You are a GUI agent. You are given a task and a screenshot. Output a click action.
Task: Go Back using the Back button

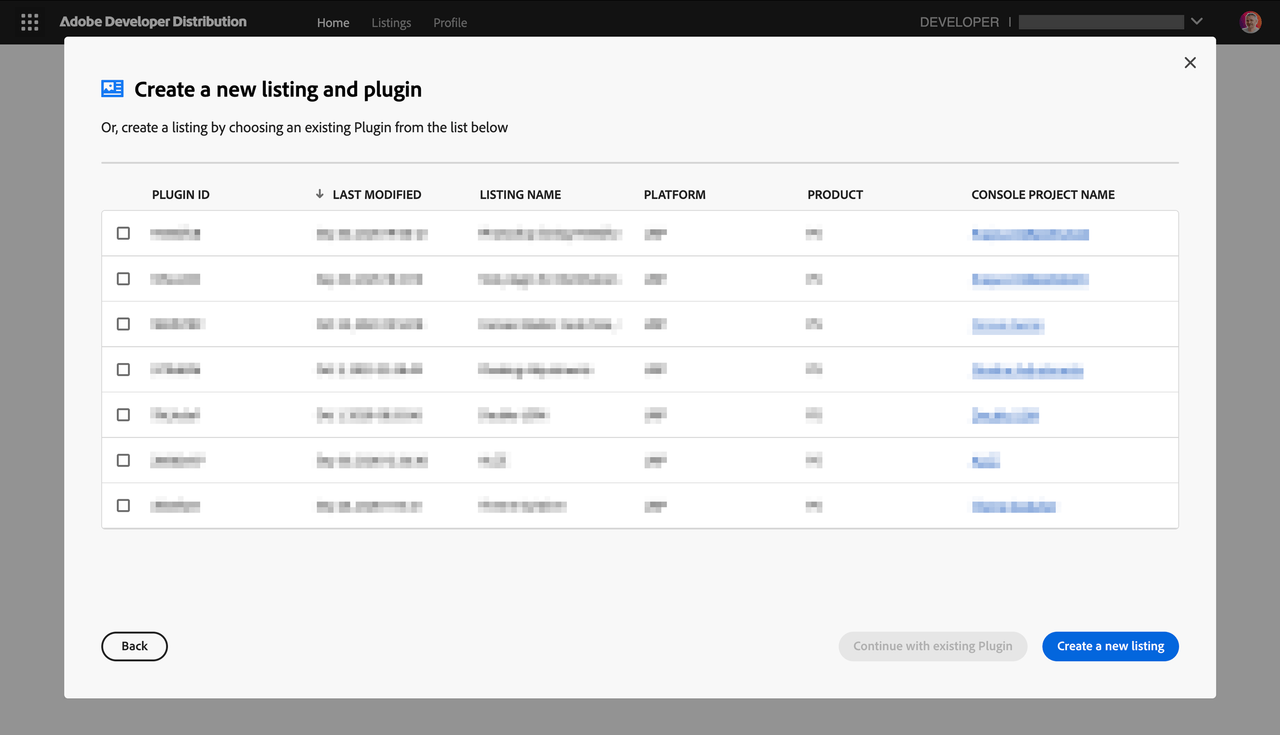pos(134,646)
